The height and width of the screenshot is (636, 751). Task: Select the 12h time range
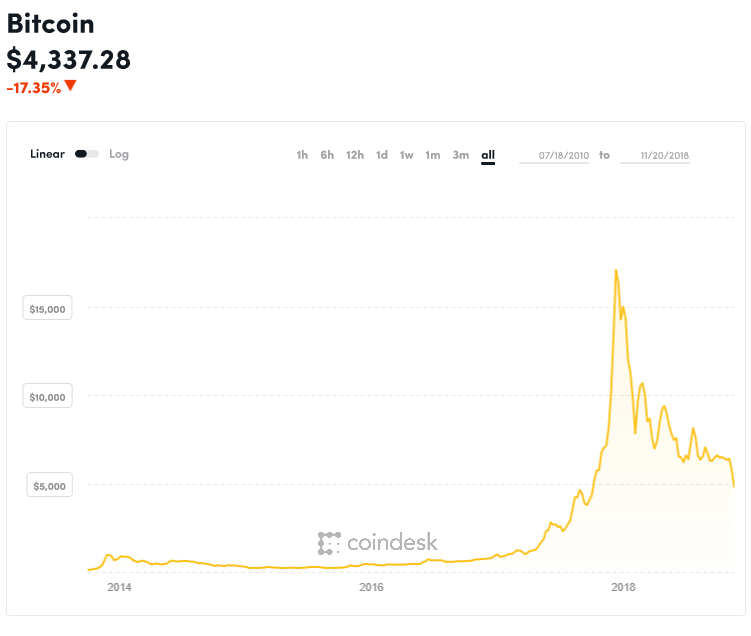355,155
